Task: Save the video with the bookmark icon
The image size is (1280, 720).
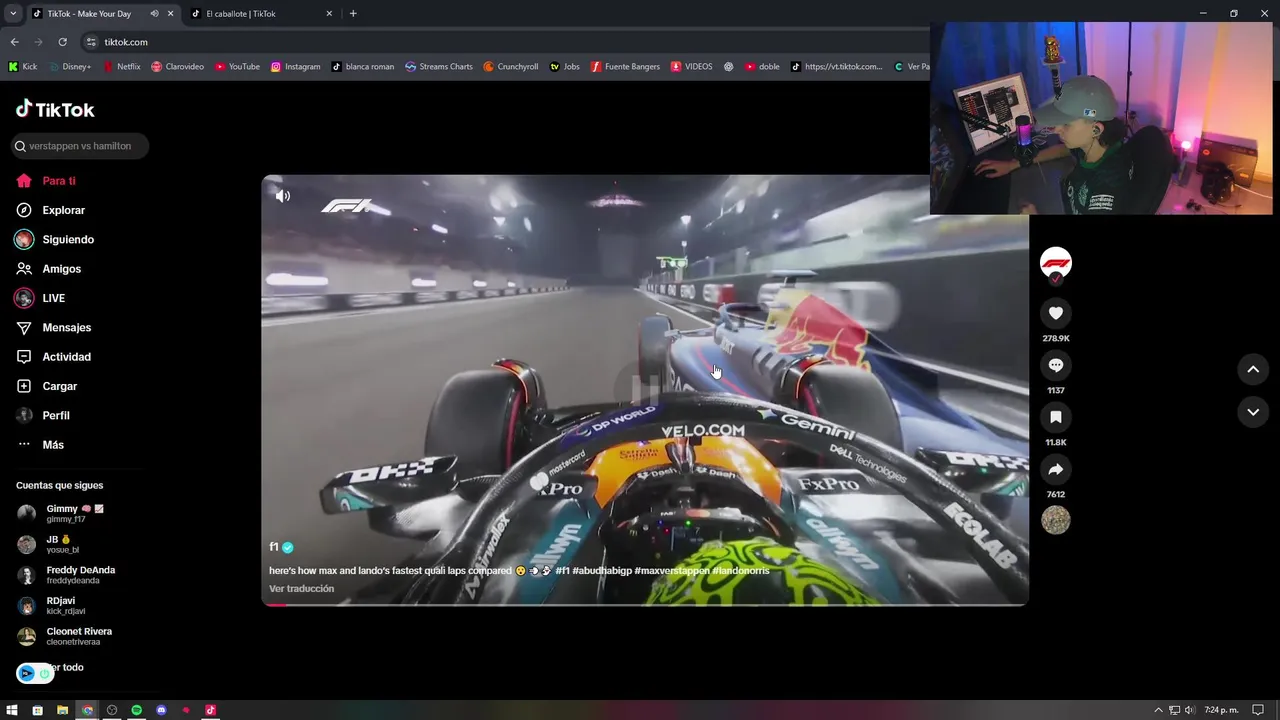Action: point(1055,417)
